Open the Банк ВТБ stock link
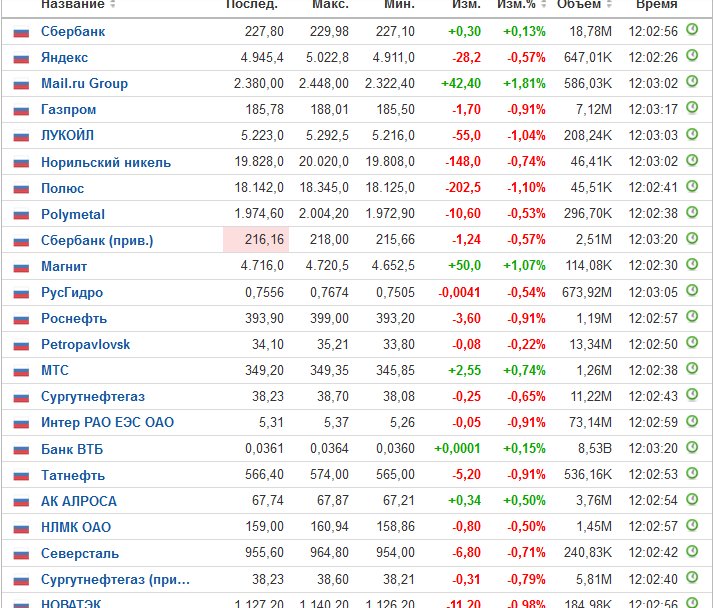714x608 pixels. coord(72,449)
